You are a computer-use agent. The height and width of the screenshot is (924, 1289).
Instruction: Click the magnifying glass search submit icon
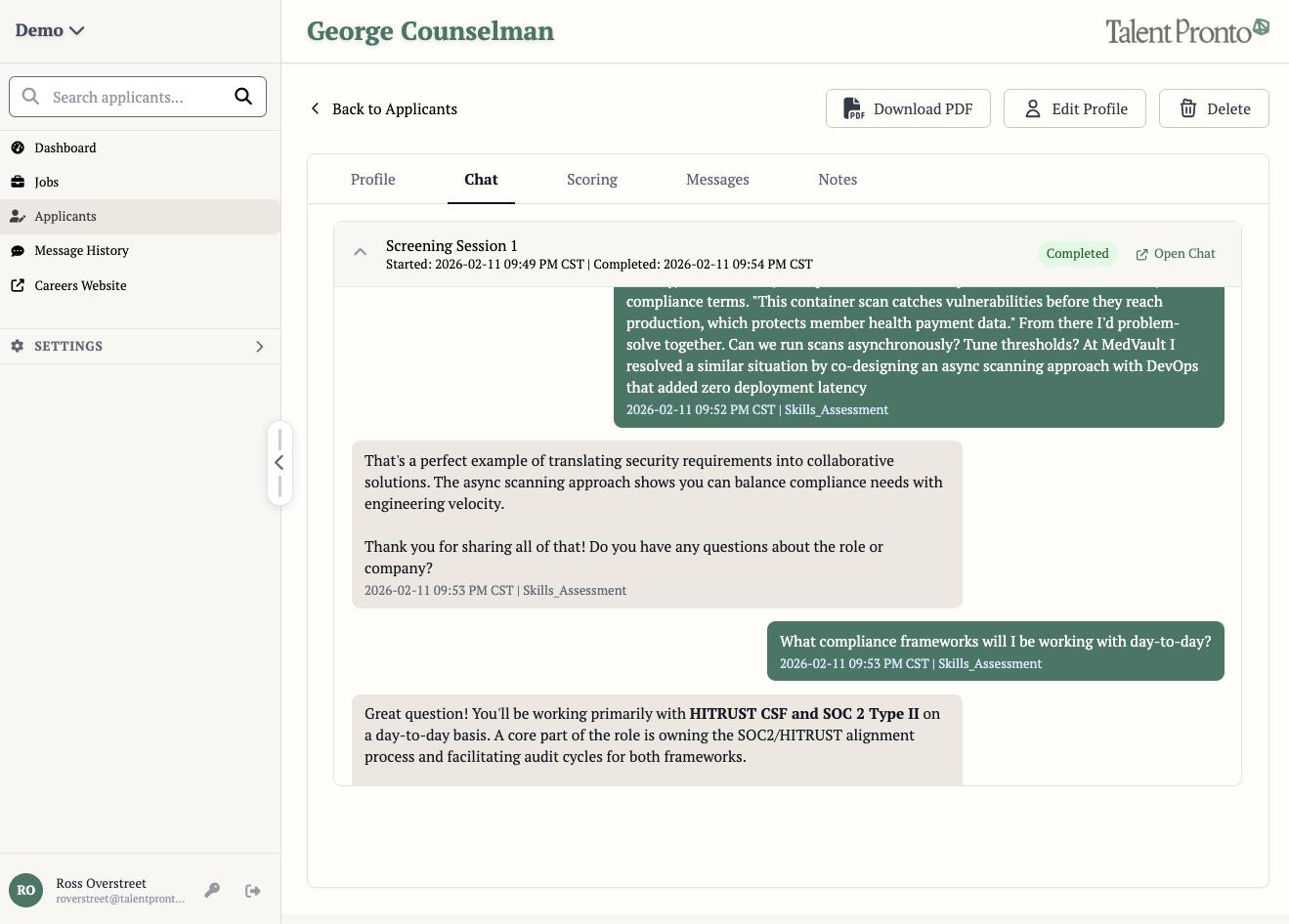coord(243,96)
